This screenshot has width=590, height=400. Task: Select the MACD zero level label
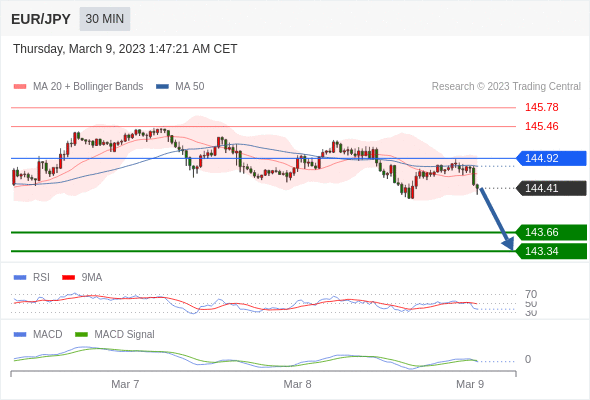click(528, 359)
